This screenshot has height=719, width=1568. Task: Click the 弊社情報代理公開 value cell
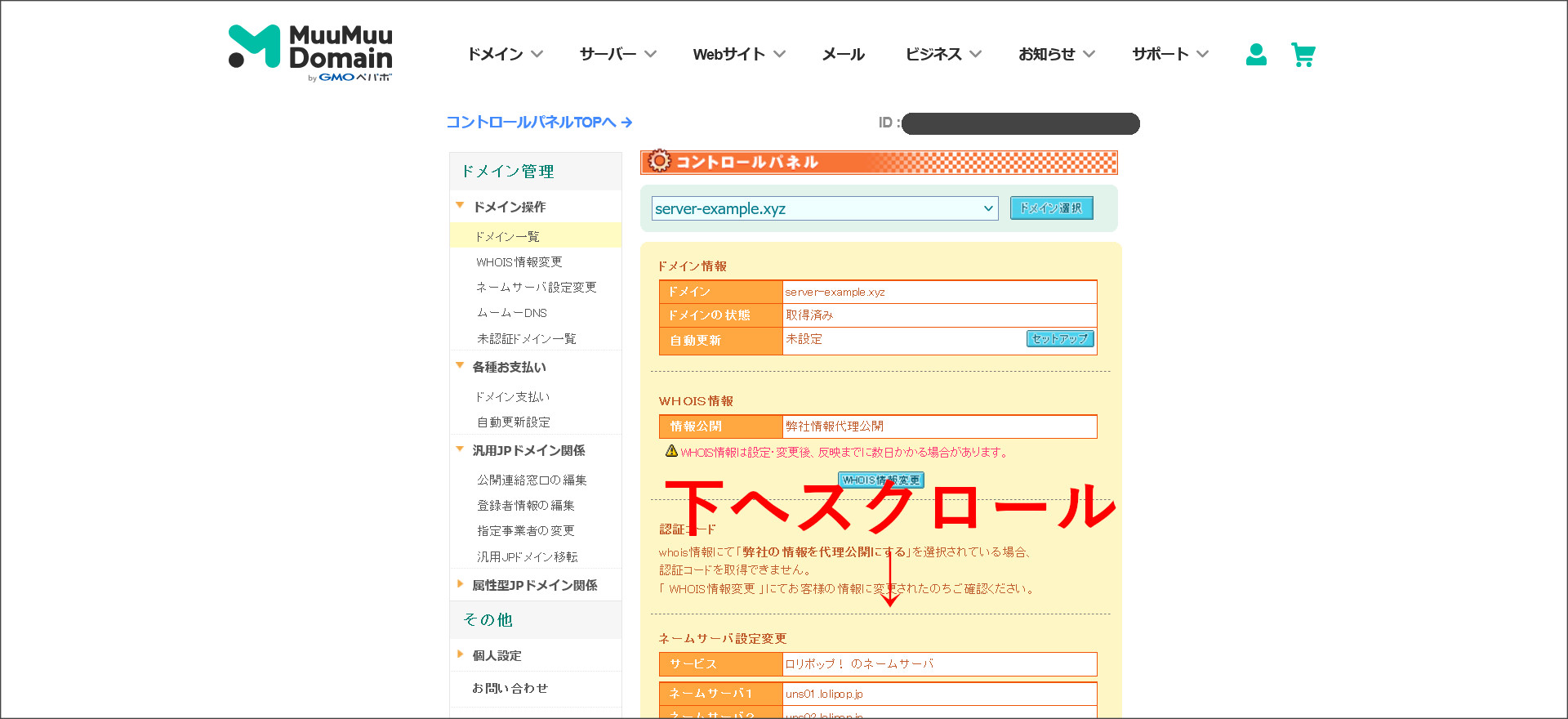click(940, 426)
